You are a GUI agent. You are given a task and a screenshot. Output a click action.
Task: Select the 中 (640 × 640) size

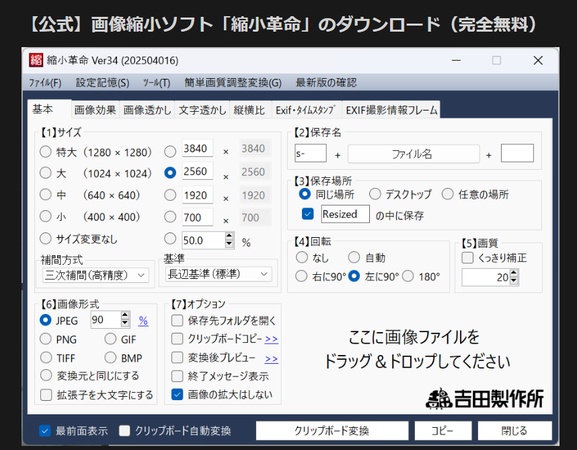tap(45, 195)
